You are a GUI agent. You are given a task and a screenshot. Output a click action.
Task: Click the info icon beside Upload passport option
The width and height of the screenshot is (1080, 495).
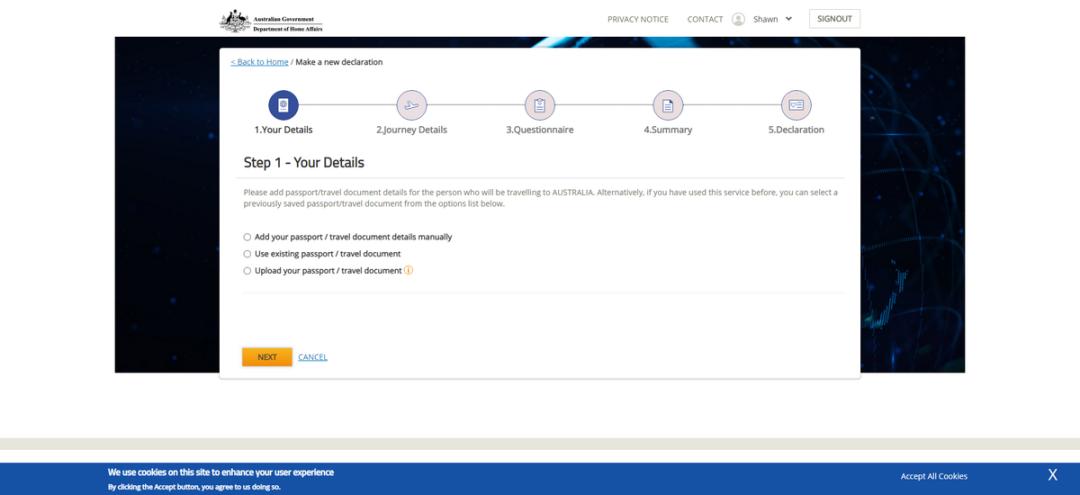pos(408,270)
